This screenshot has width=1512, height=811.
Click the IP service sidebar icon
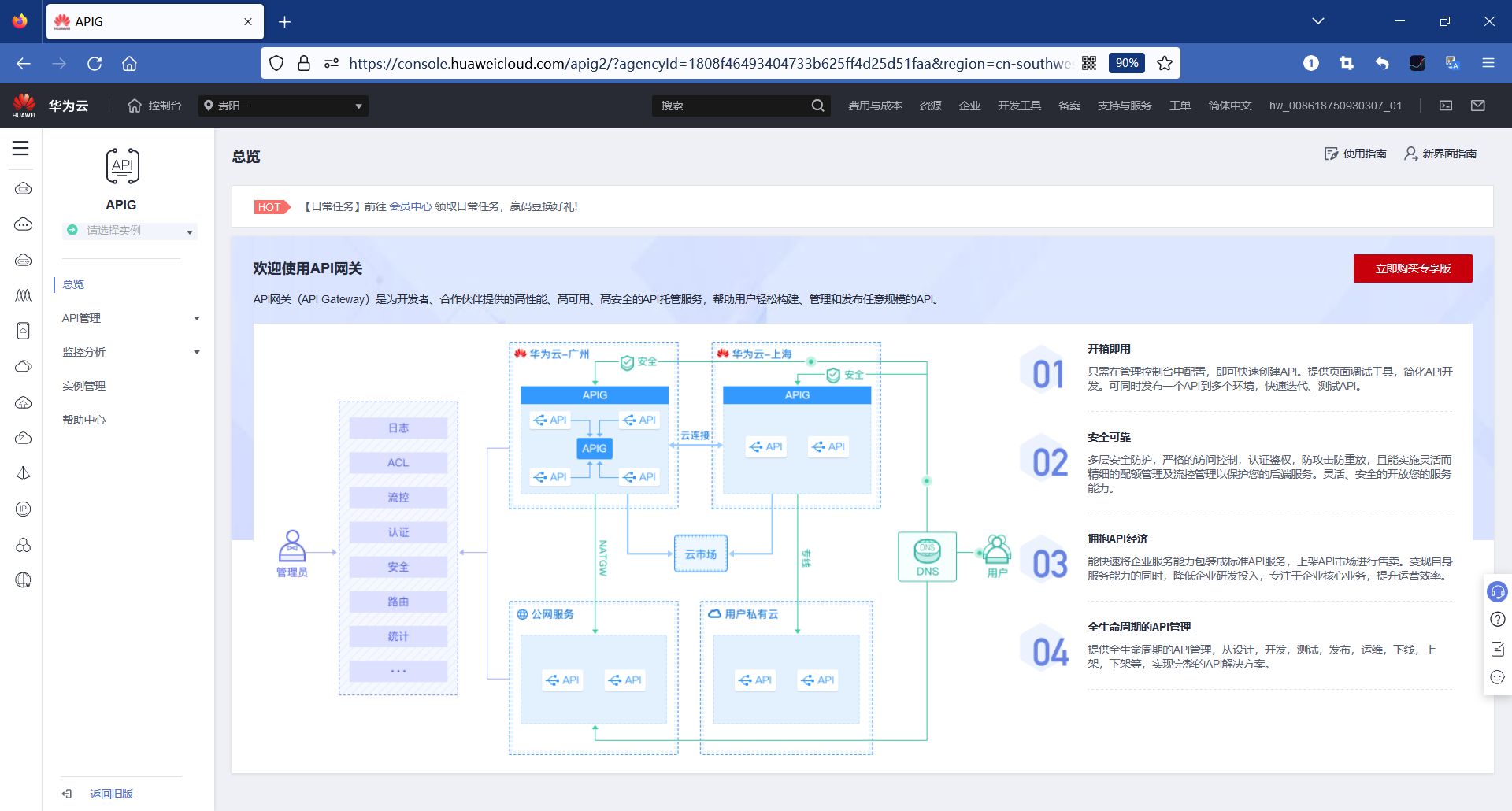[x=24, y=509]
